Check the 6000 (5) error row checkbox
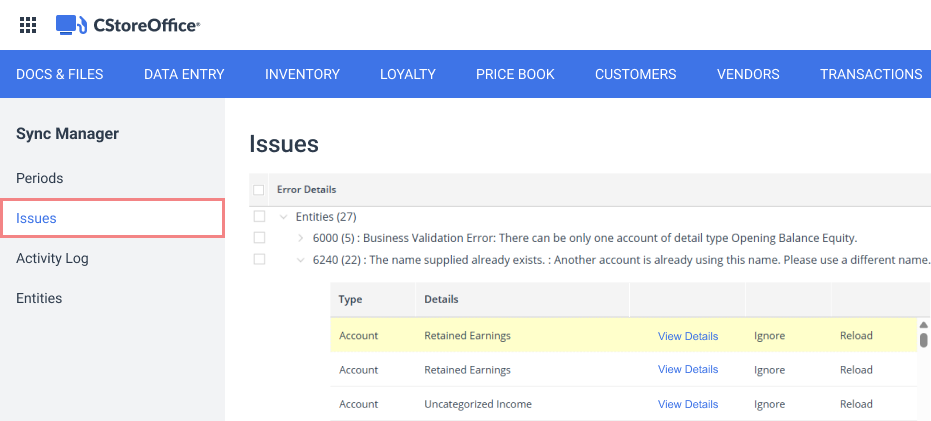The width and height of the screenshot is (931, 421). [x=259, y=238]
